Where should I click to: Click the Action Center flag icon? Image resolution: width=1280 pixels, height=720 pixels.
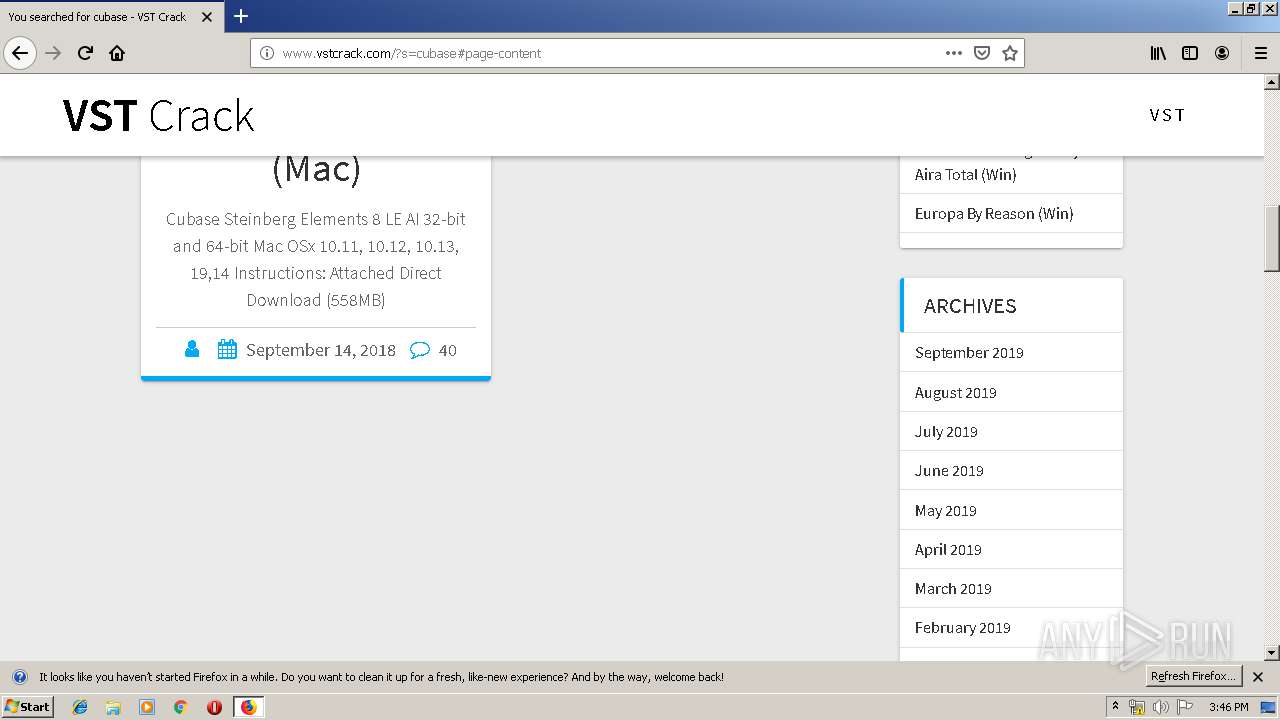(1185, 707)
